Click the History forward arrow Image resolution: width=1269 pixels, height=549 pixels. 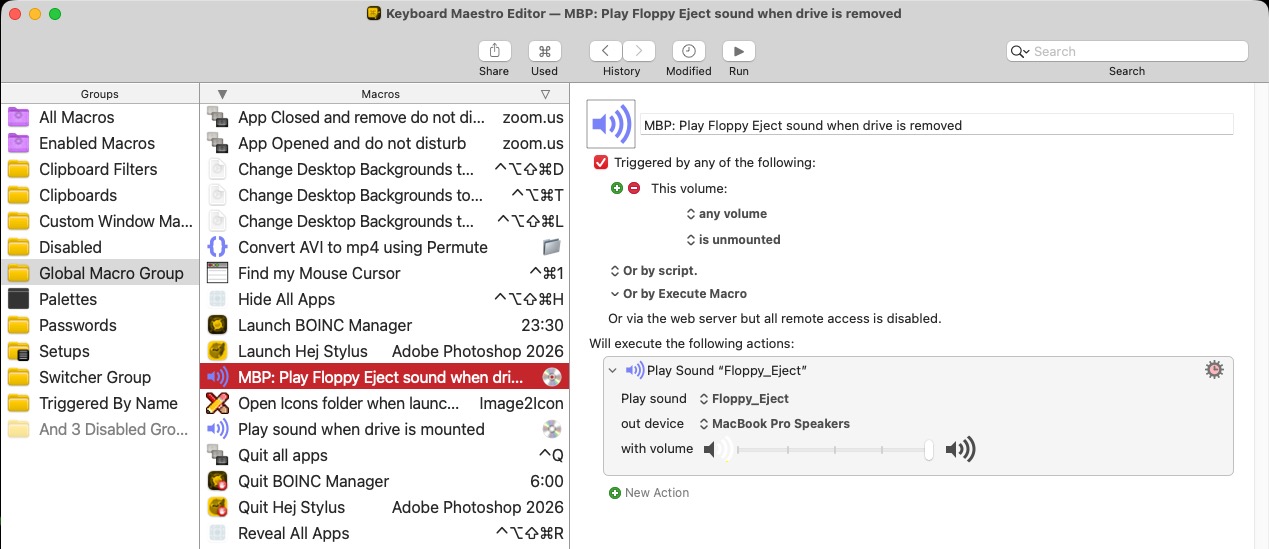[639, 51]
